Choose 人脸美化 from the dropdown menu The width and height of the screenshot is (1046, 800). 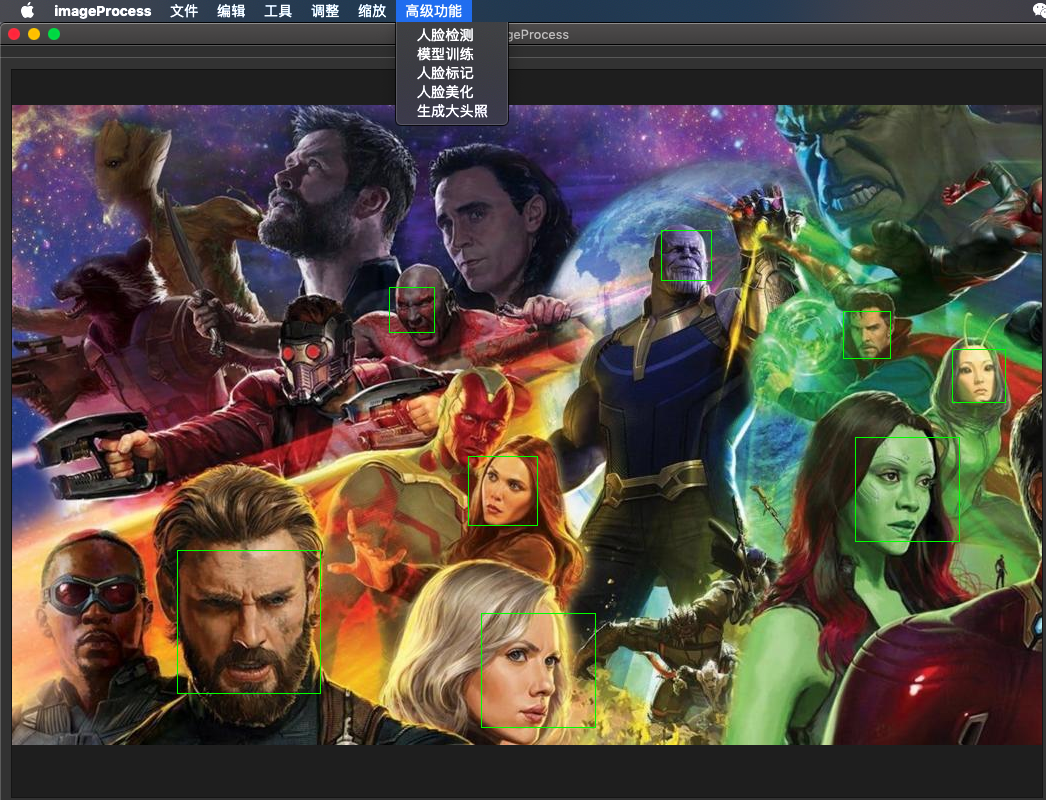click(x=445, y=92)
